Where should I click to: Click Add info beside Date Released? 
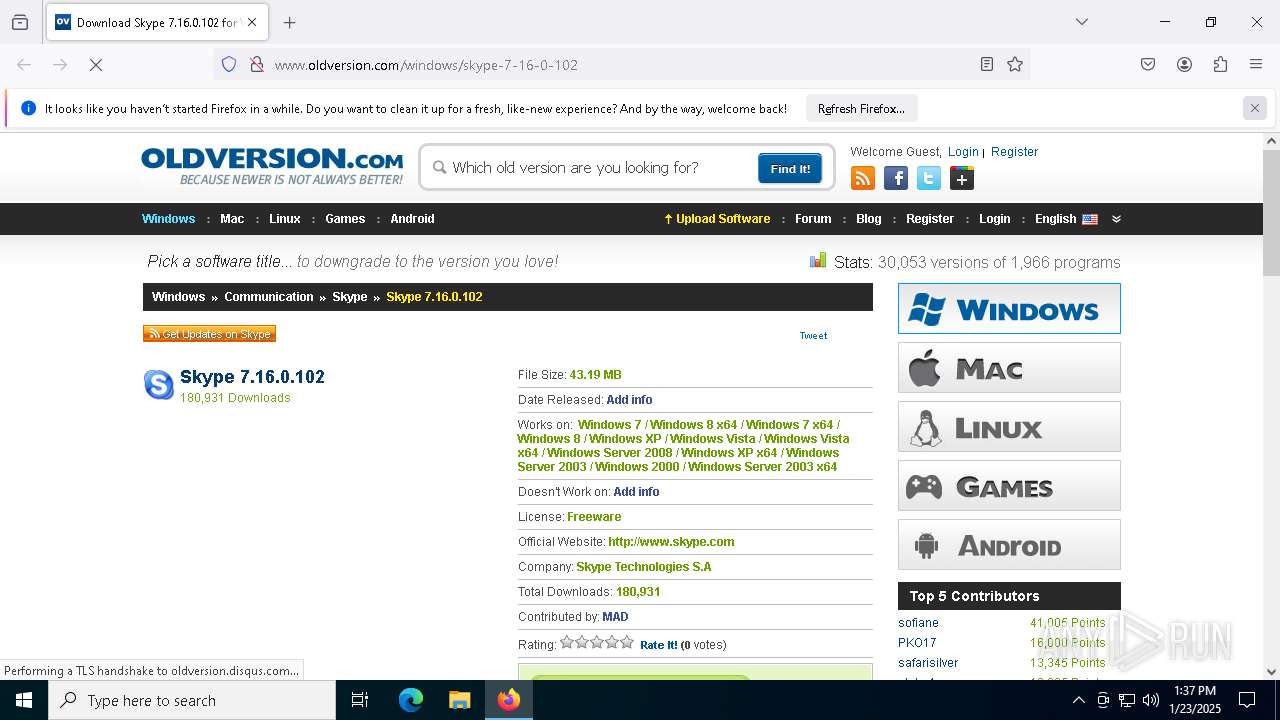coord(629,400)
